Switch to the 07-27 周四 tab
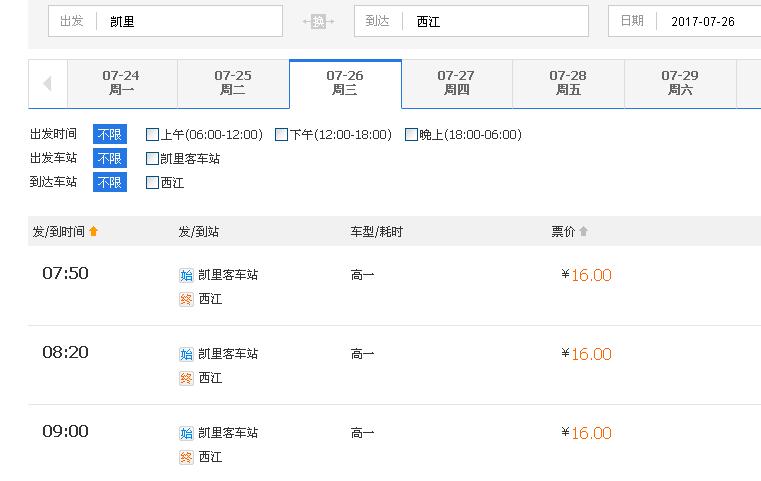This screenshot has height=481, width=761. point(456,83)
